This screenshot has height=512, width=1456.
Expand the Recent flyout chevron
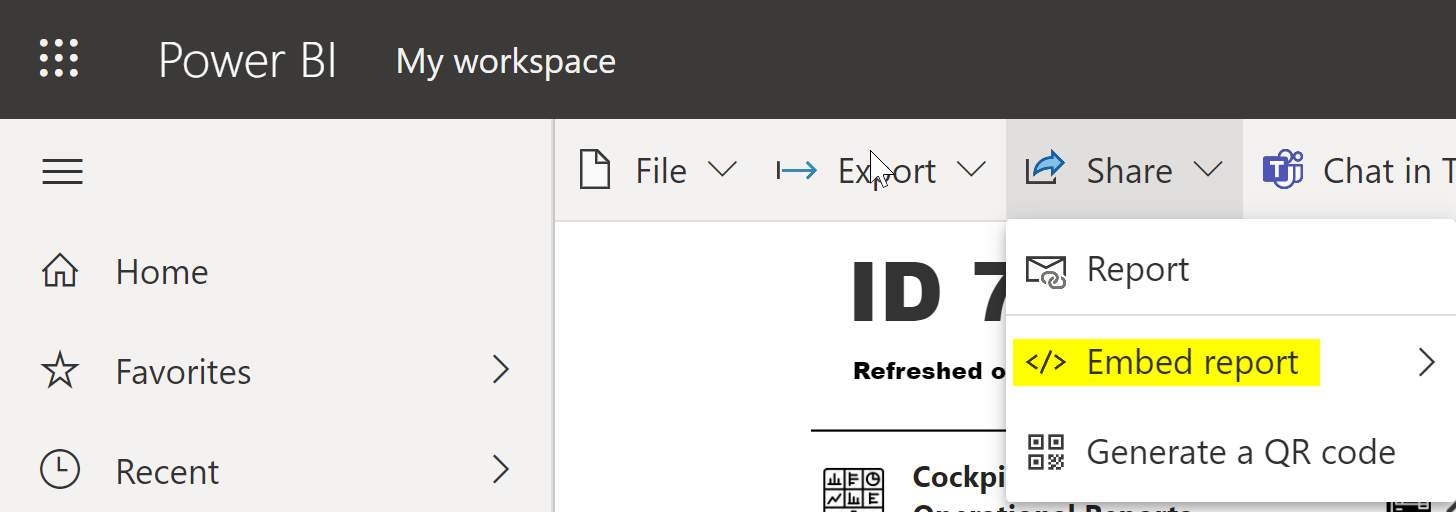(x=502, y=469)
